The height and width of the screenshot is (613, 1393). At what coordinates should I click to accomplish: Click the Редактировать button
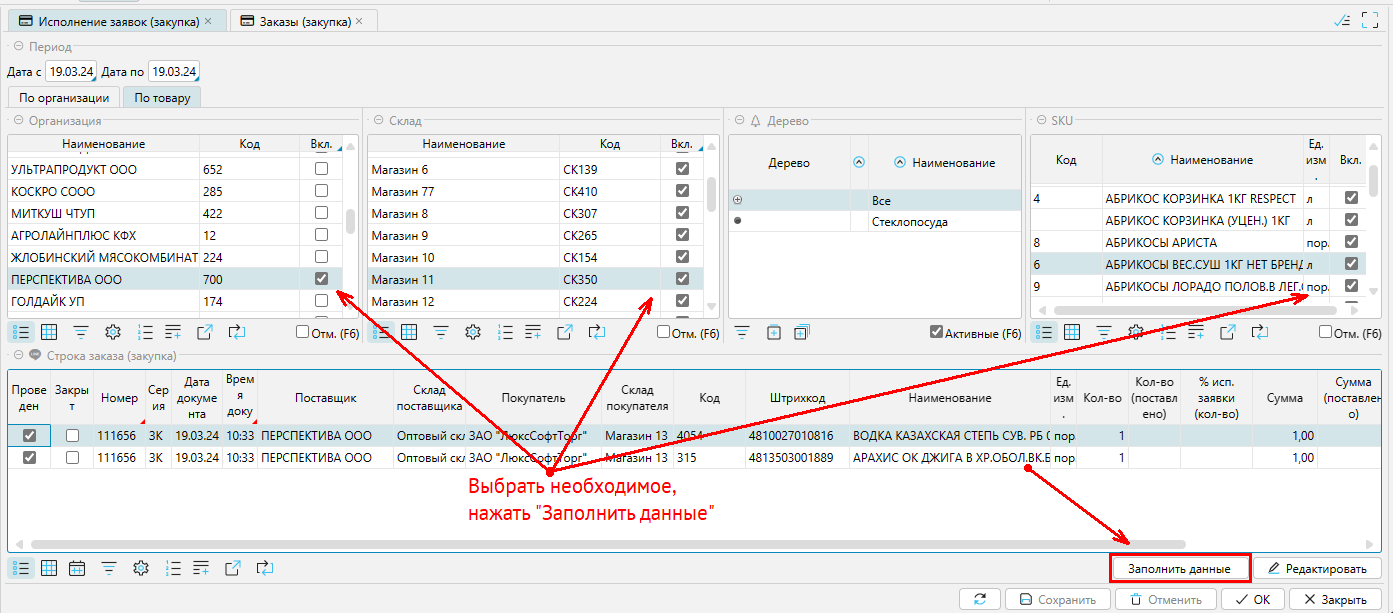(x=1316, y=568)
